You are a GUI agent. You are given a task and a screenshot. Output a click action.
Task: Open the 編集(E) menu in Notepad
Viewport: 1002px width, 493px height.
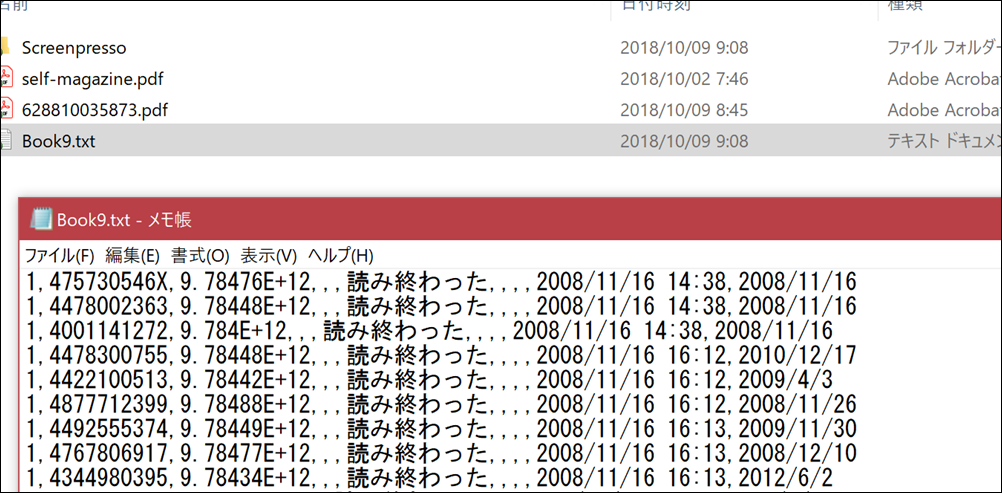(132, 256)
